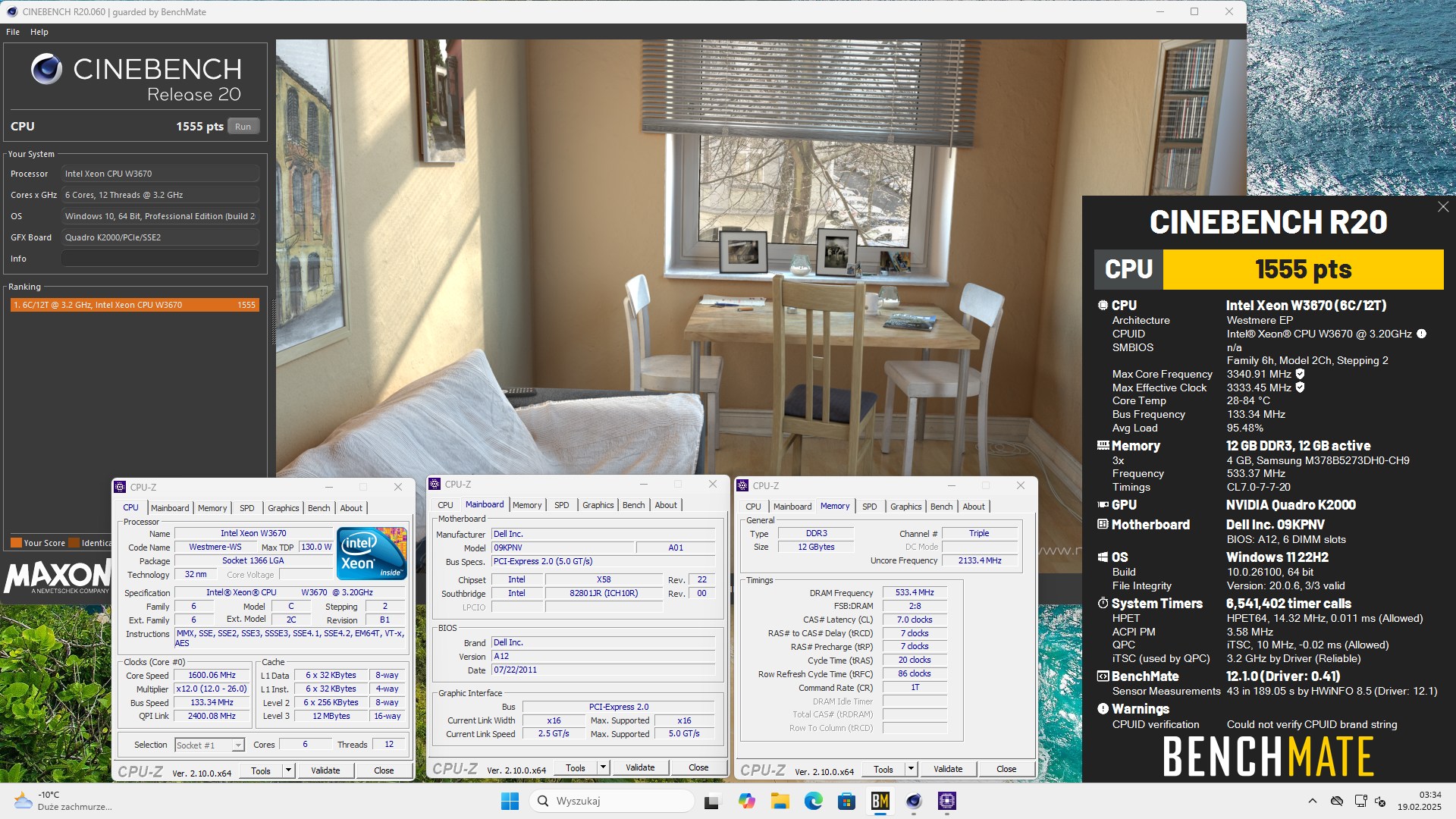The image size is (1456, 819).
Task: Click the Your Score orange legend swatch
Action: tap(16, 543)
